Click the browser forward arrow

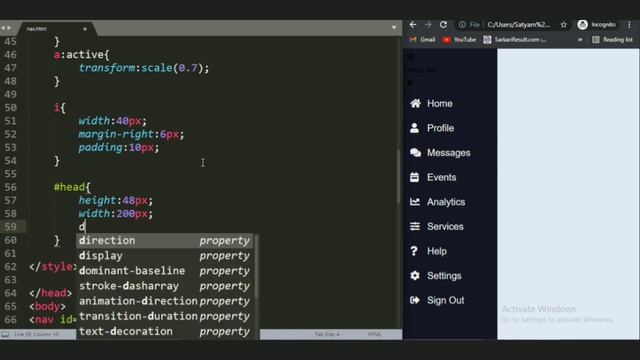[428, 25]
